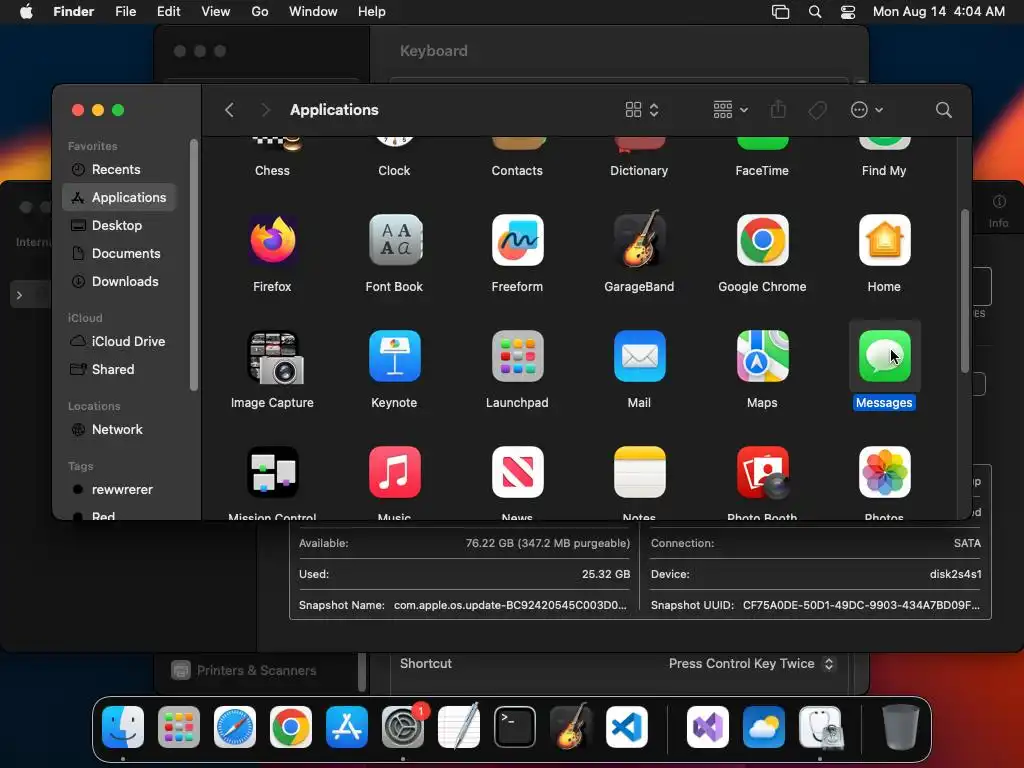Open the Window menu
The image size is (1024, 768).
313,12
